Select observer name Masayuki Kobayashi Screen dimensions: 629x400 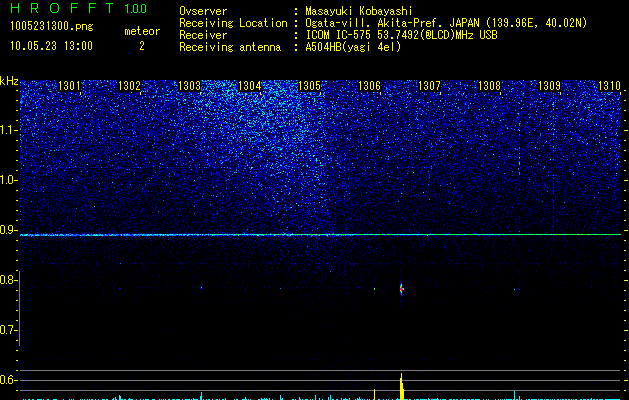point(359,12)
